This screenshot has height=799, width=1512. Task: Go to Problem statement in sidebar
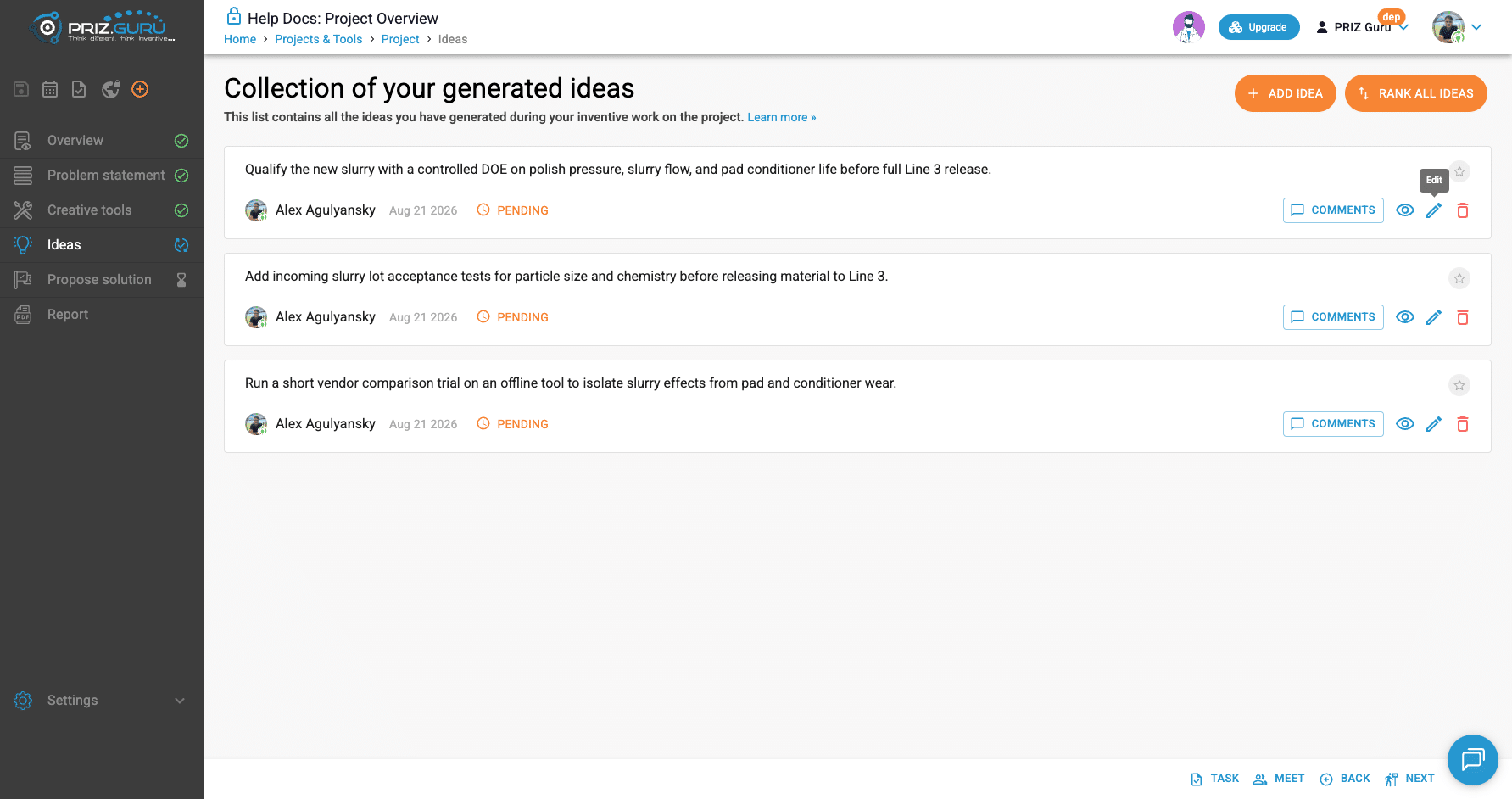coord(102,176)
